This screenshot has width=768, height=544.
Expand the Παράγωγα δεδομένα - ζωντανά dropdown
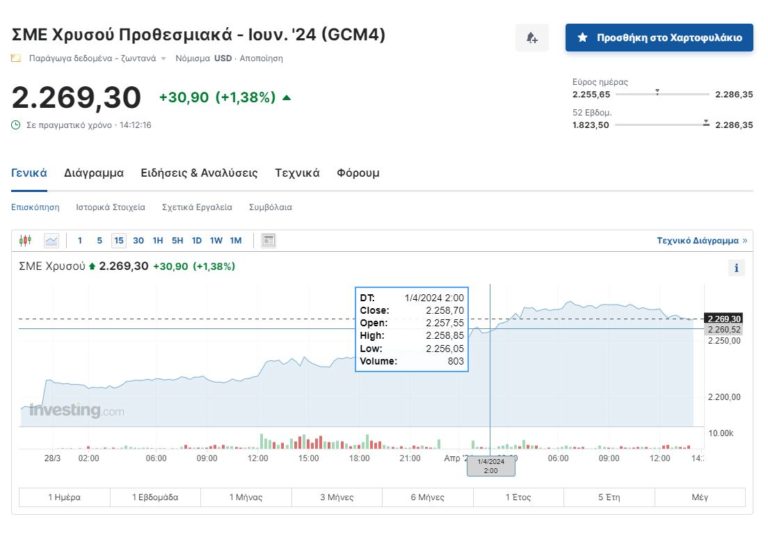[164, 59]
